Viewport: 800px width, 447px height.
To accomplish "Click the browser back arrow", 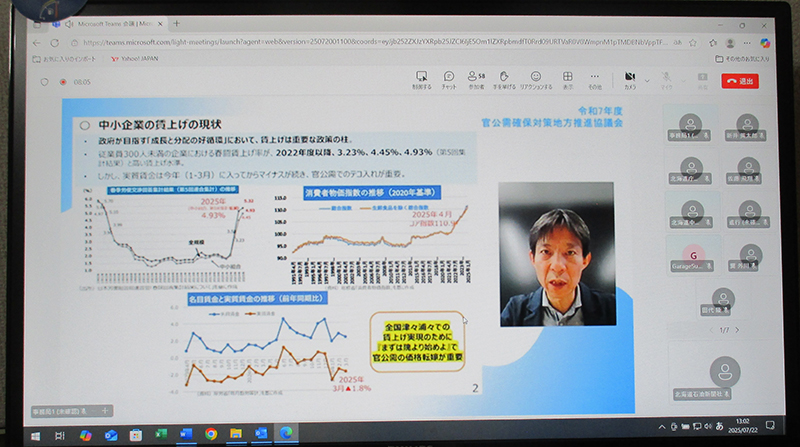I will coord(36,43).
